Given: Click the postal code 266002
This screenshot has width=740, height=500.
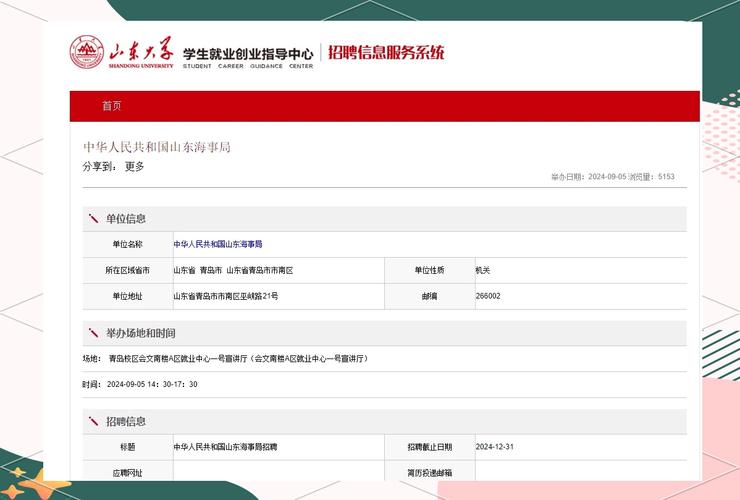Looking at the screenshot, I should click(488, 296).
